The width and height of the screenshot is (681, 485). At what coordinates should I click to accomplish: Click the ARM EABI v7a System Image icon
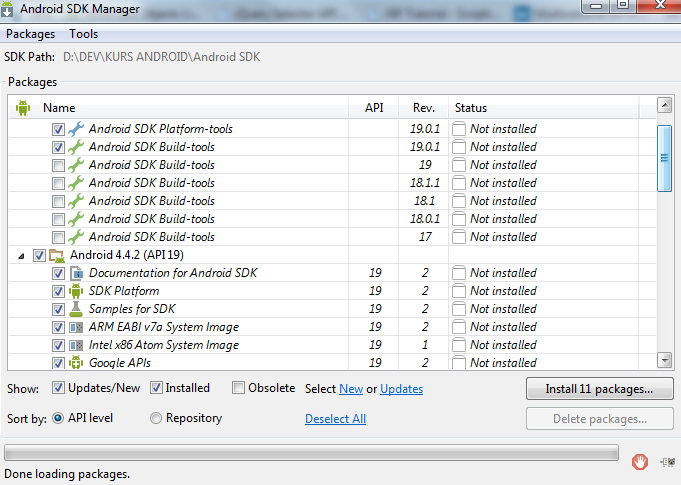76,327
